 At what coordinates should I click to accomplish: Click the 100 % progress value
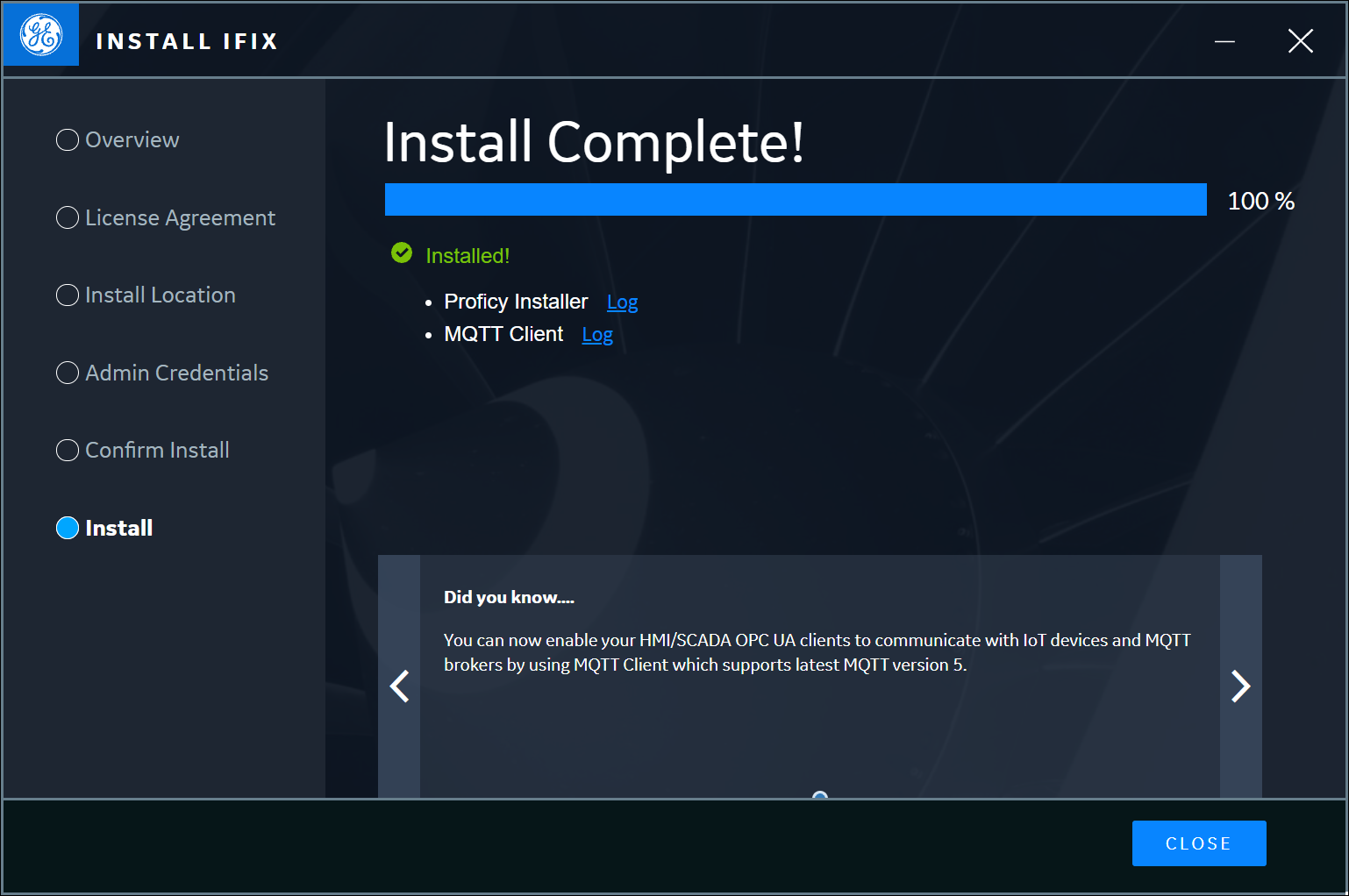(x=1261, y=202)
